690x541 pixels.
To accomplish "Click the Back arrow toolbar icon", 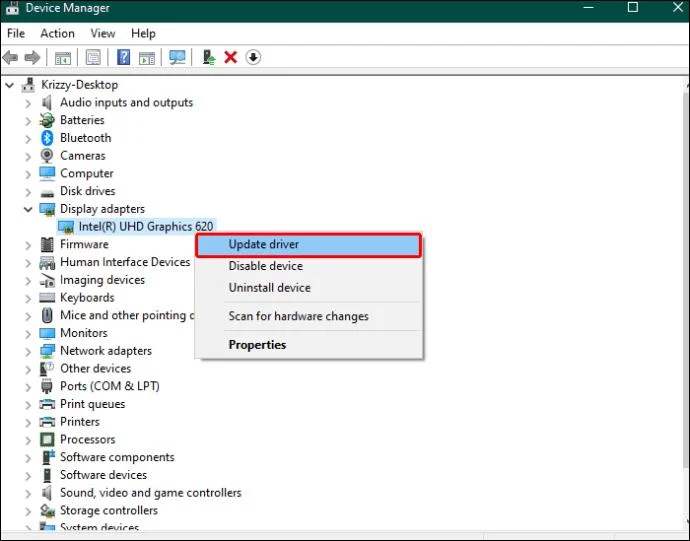I will coord(10,57).
